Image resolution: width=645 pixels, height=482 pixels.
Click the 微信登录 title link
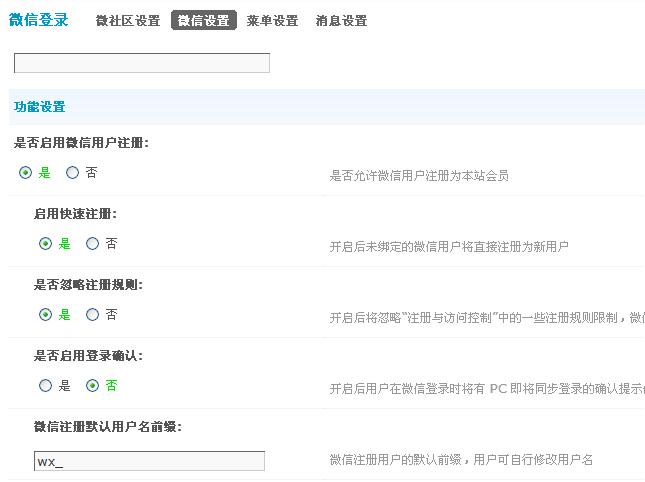point(38,20)
